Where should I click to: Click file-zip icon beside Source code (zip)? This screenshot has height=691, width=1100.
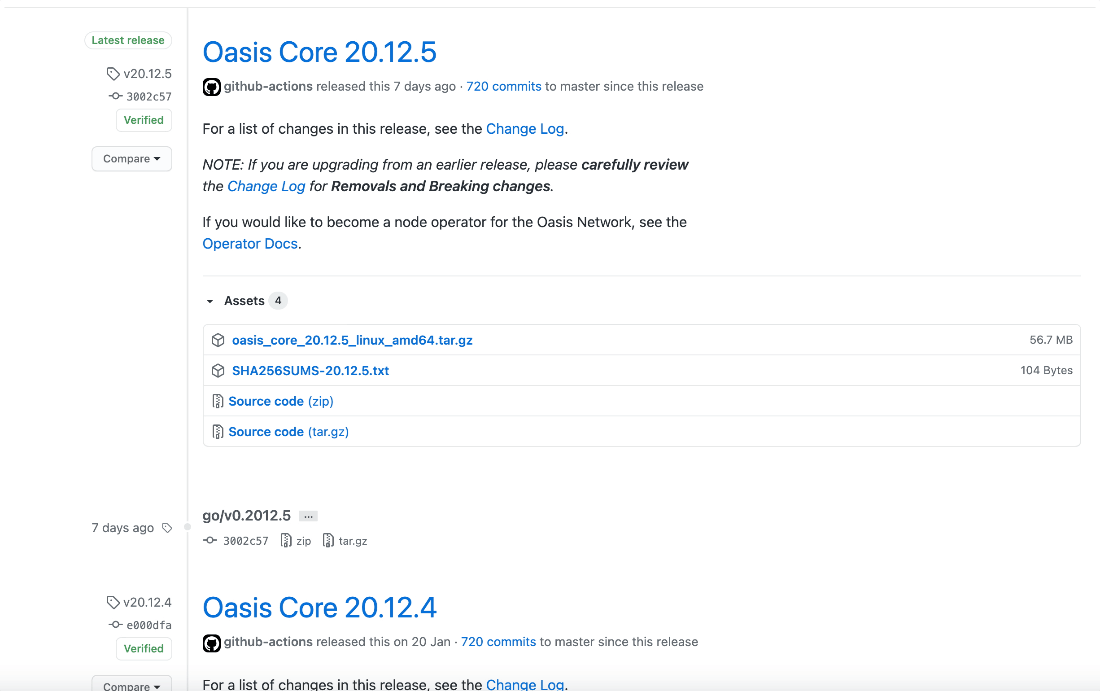tap(217, 401)
